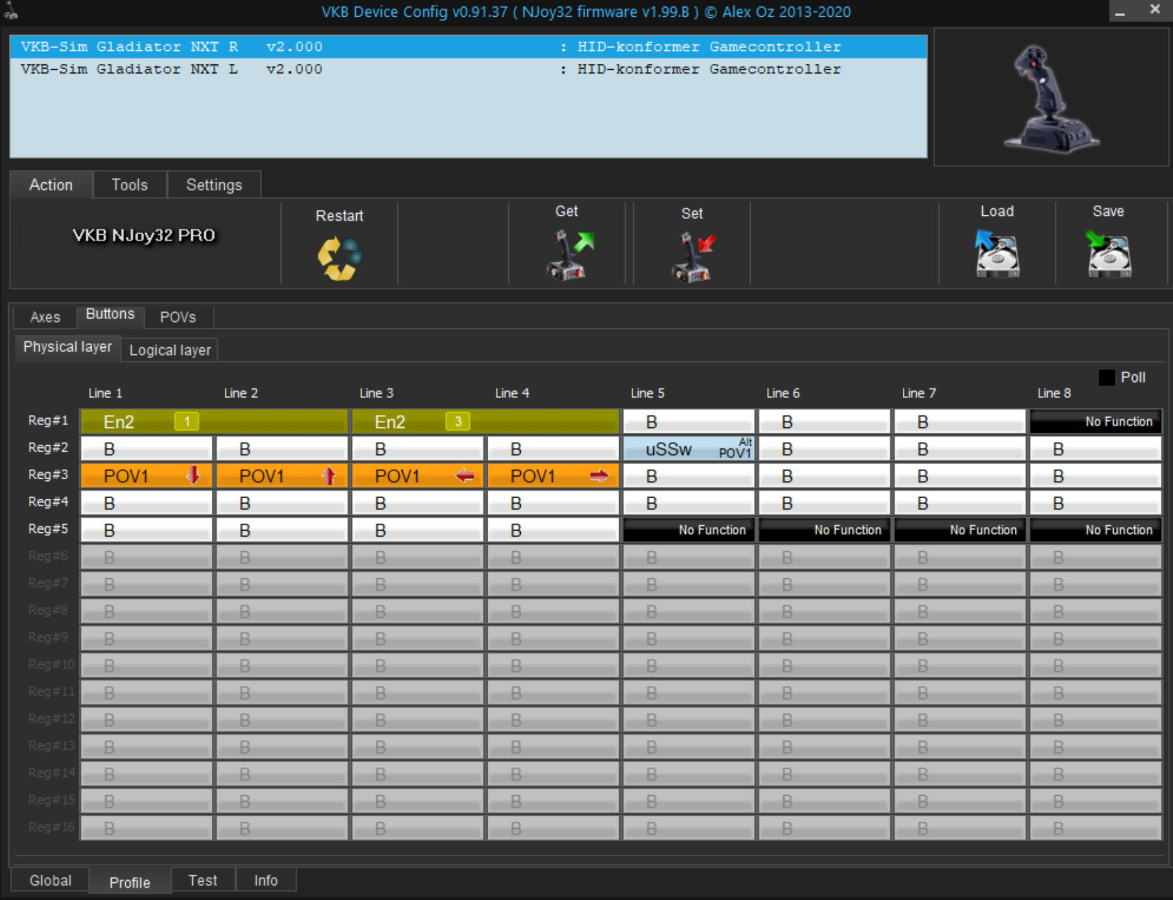Click B cell in Reg#2 Line 8
The width and height of the screenshot is (1173, 900).
pos(1095,449)
